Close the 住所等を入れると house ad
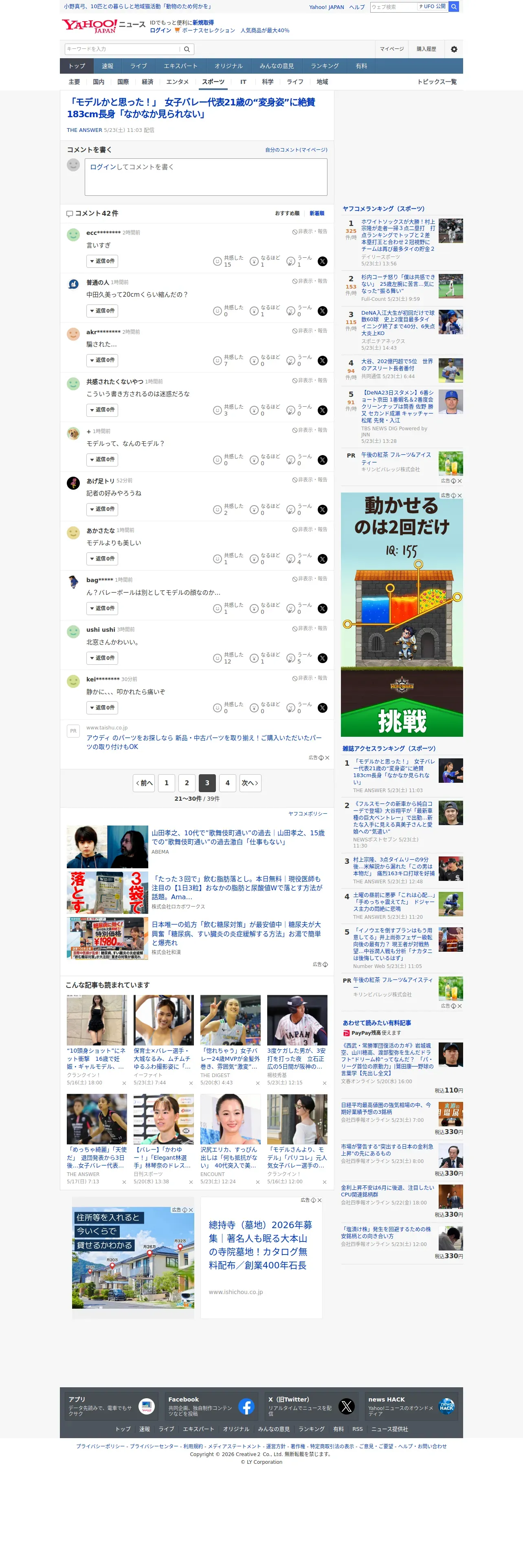This screenshot has height=1568, width=523. coord(191,1210)
